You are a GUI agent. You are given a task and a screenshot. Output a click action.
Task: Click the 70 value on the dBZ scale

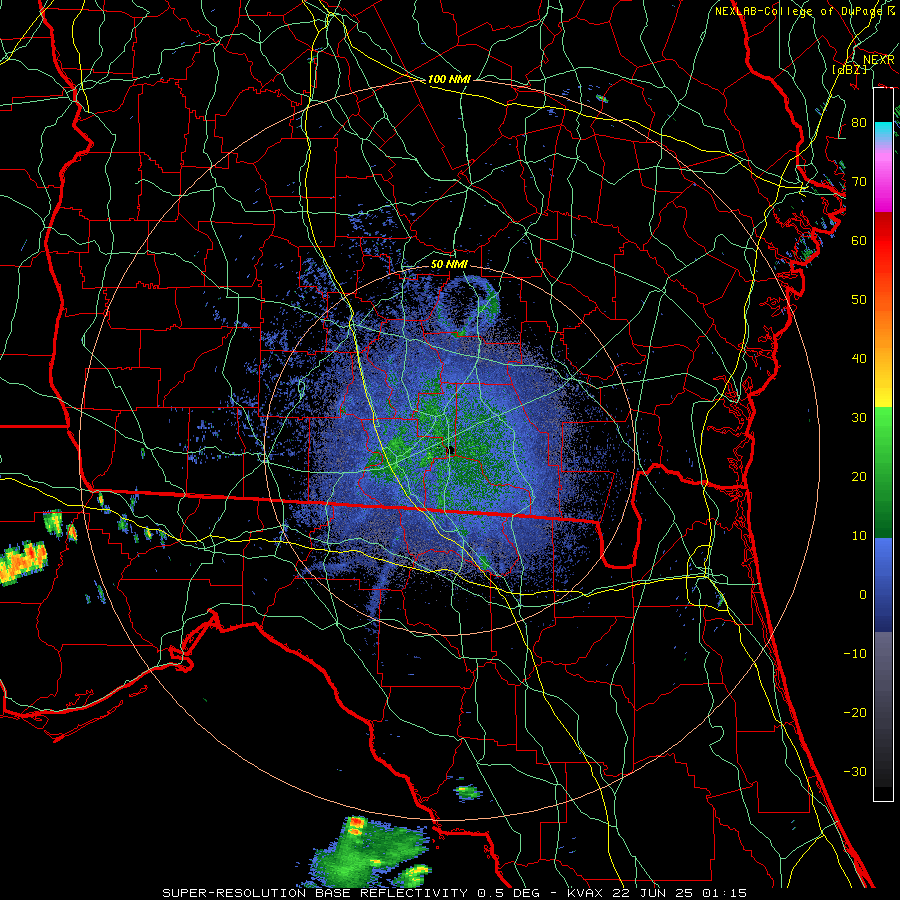tap(859, 182)
